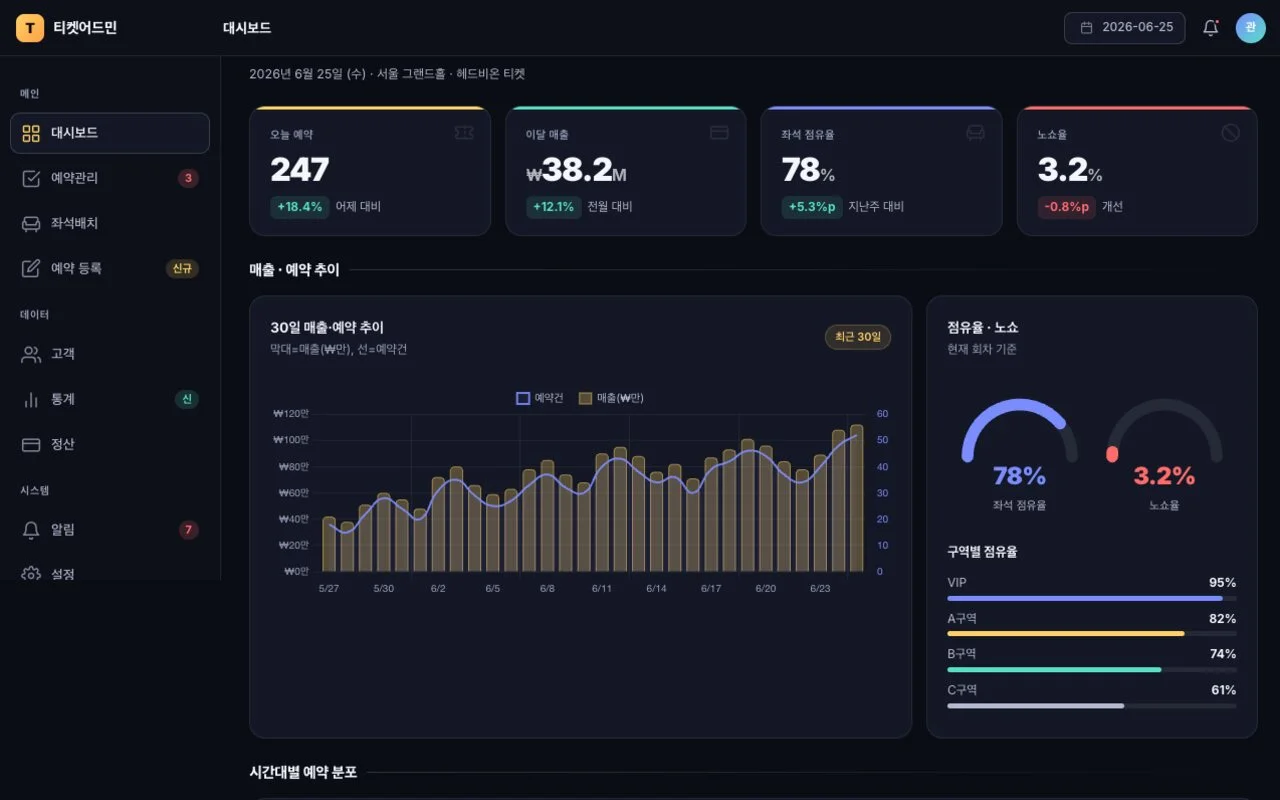Click the 정산 card icon in sidebar

31,444
